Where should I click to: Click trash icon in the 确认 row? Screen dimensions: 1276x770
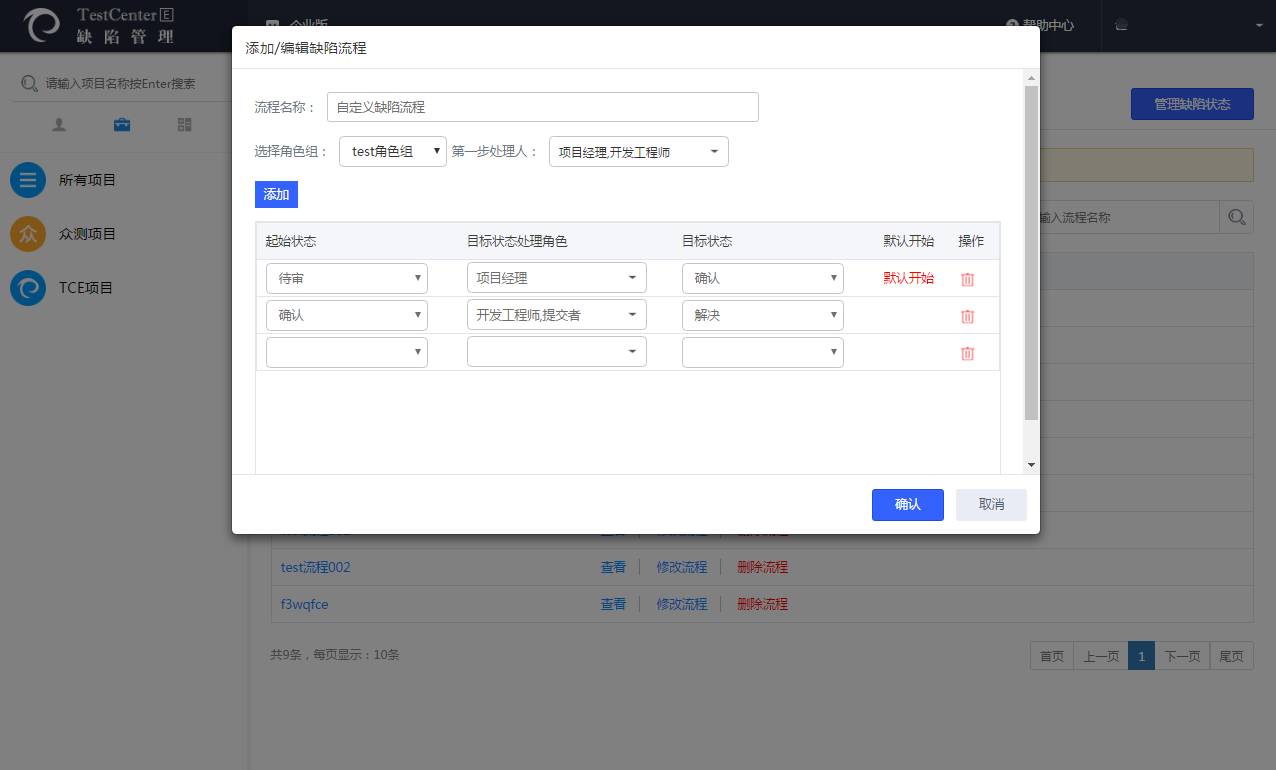967,316
